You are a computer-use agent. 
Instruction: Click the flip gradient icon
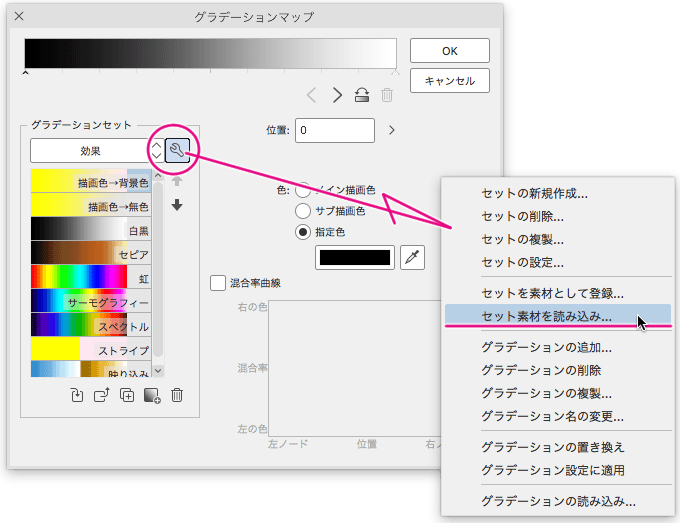pyautogui.click(x=362, y=95)
